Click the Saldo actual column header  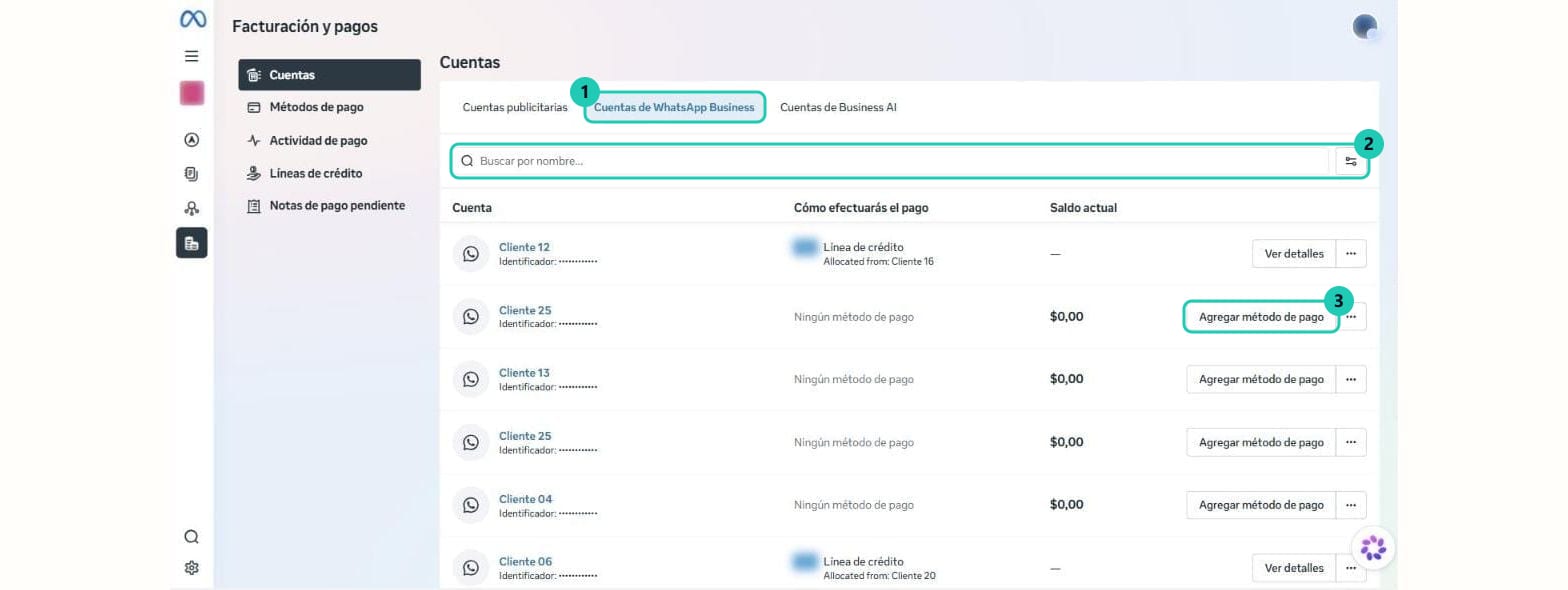coord(1083,208)
